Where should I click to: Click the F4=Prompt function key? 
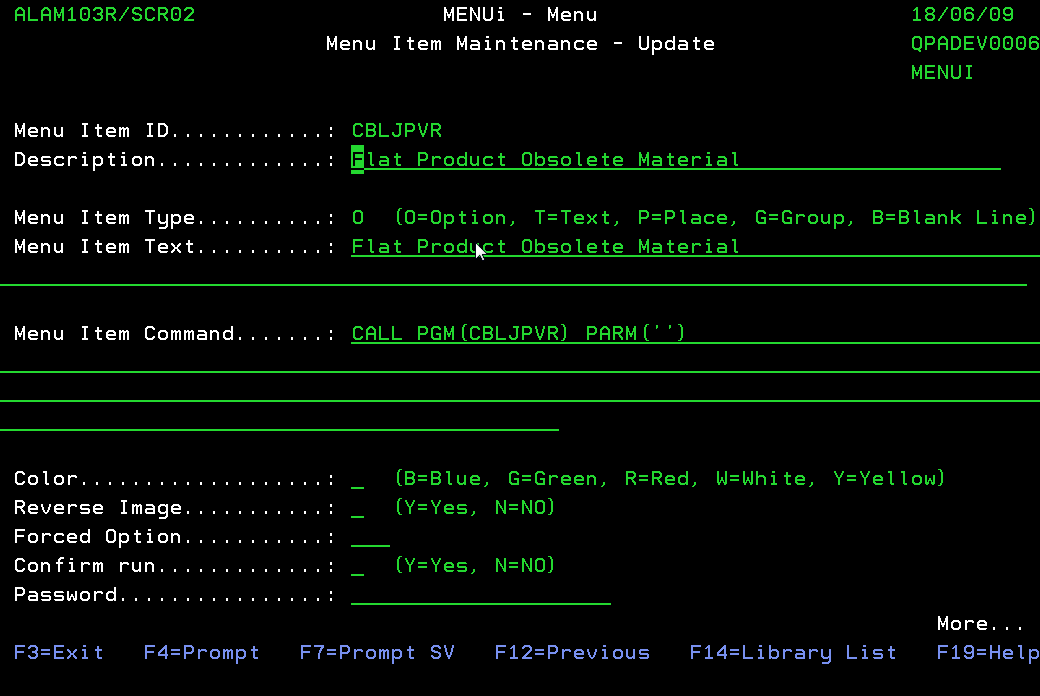pos(201,653)
